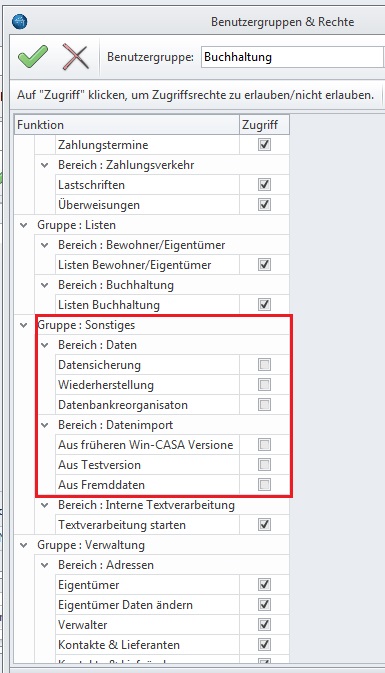Toggle the Verwalter access checkbox
385x673 pixels.
pos(264,624)
